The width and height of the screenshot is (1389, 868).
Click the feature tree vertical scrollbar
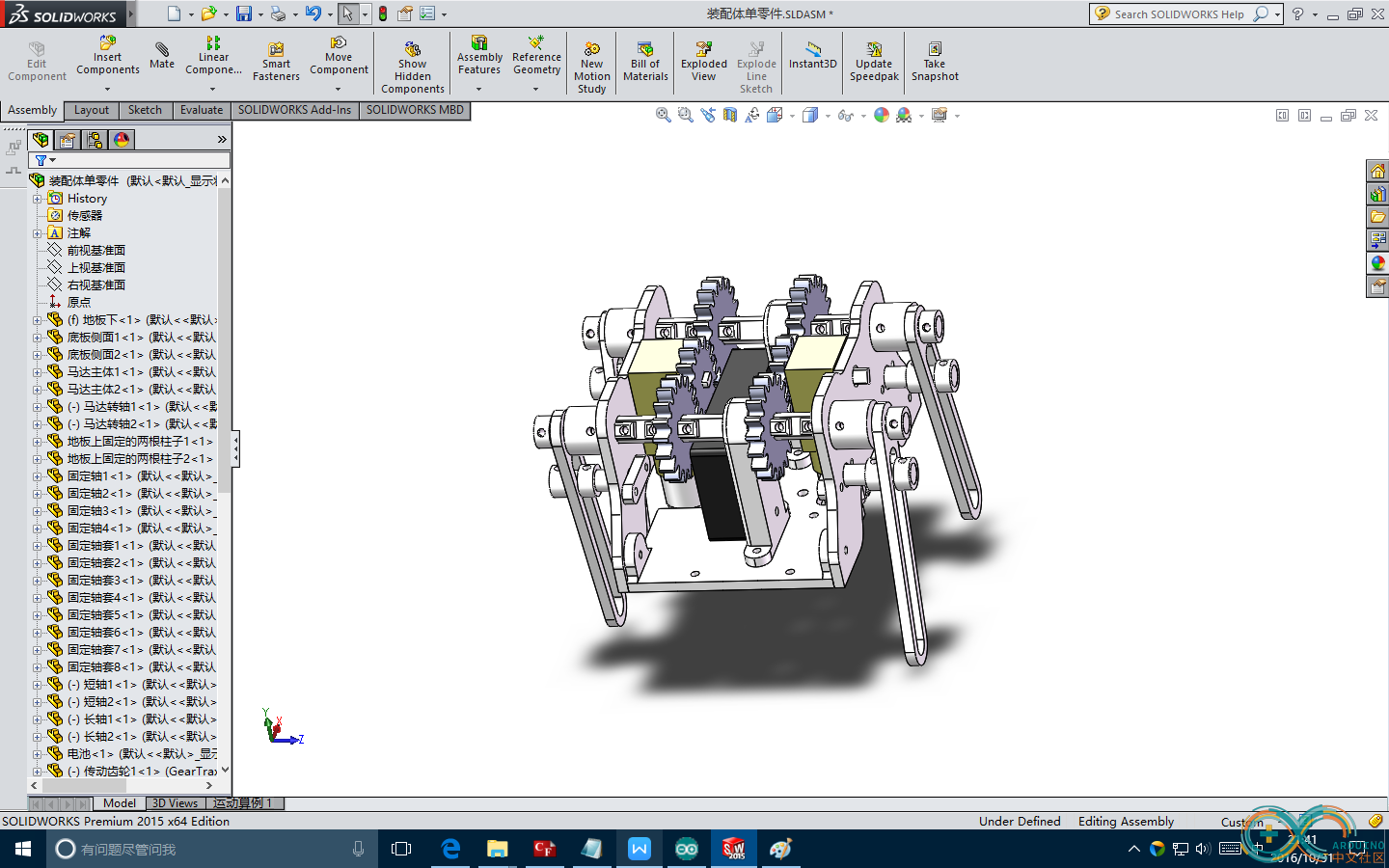coord(225,339)
